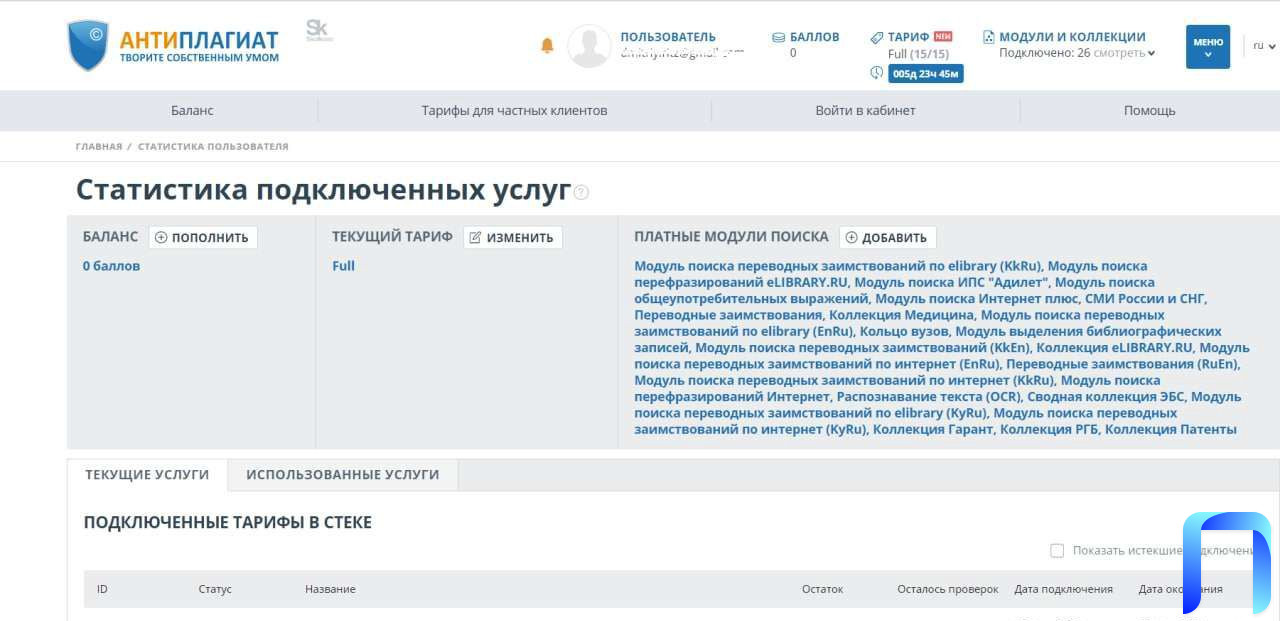Click the ТАРИФ header label

click(908, 37)
